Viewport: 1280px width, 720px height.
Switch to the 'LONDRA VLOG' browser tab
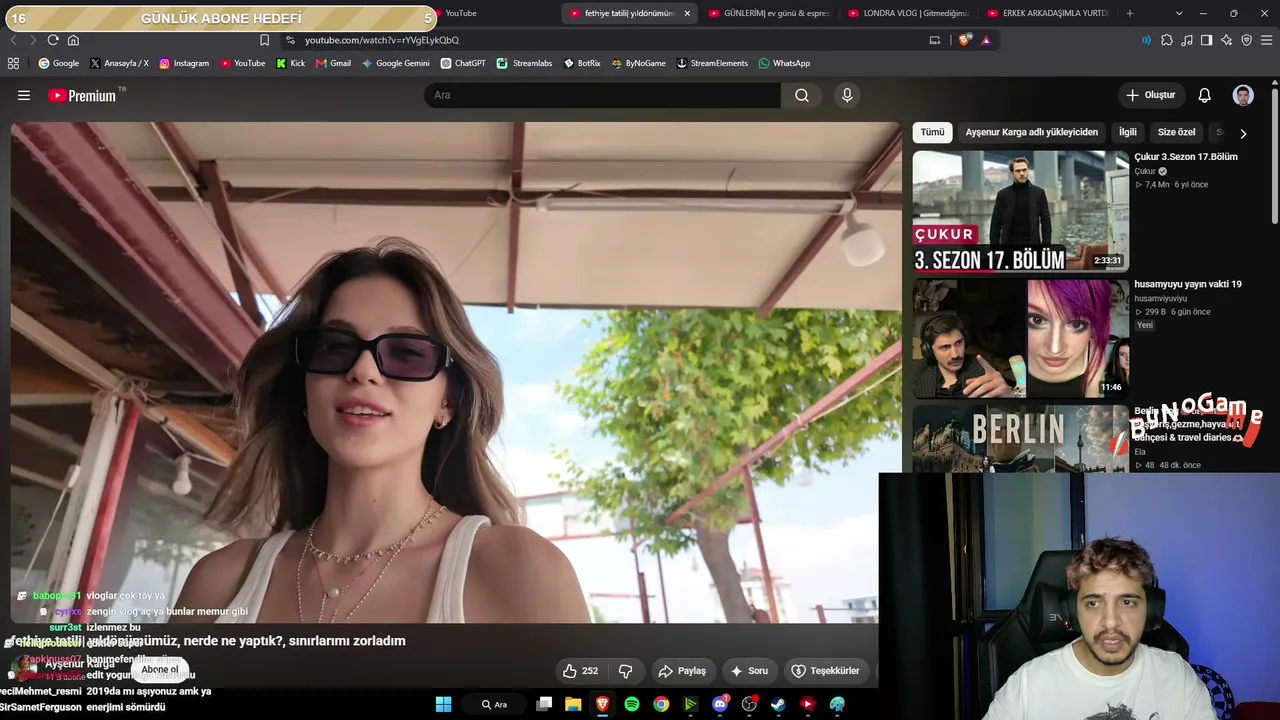(910, 13)
